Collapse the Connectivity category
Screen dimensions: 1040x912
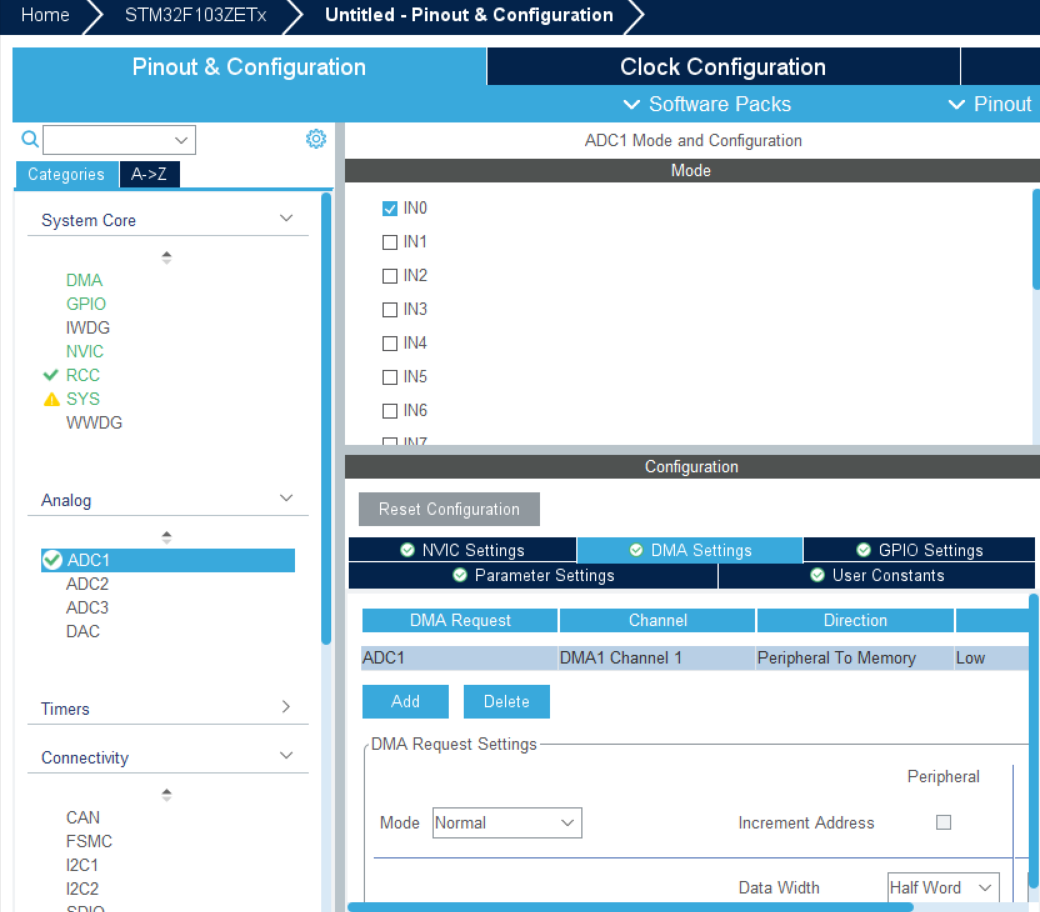pyautogui.click(x=287, y=755)
